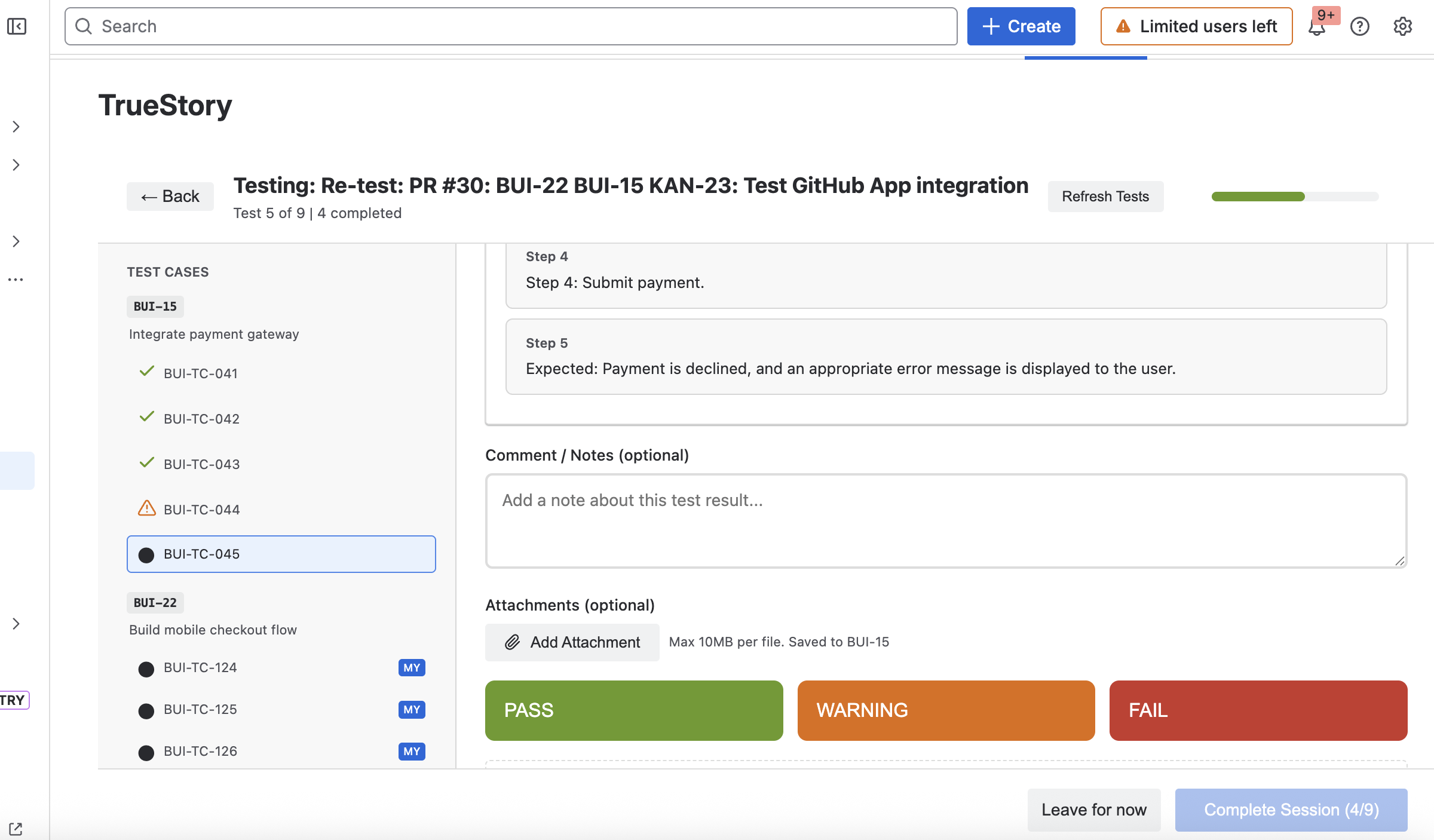
Task: Expand the third sidebar chevron
Action: (x=16, y=241)
